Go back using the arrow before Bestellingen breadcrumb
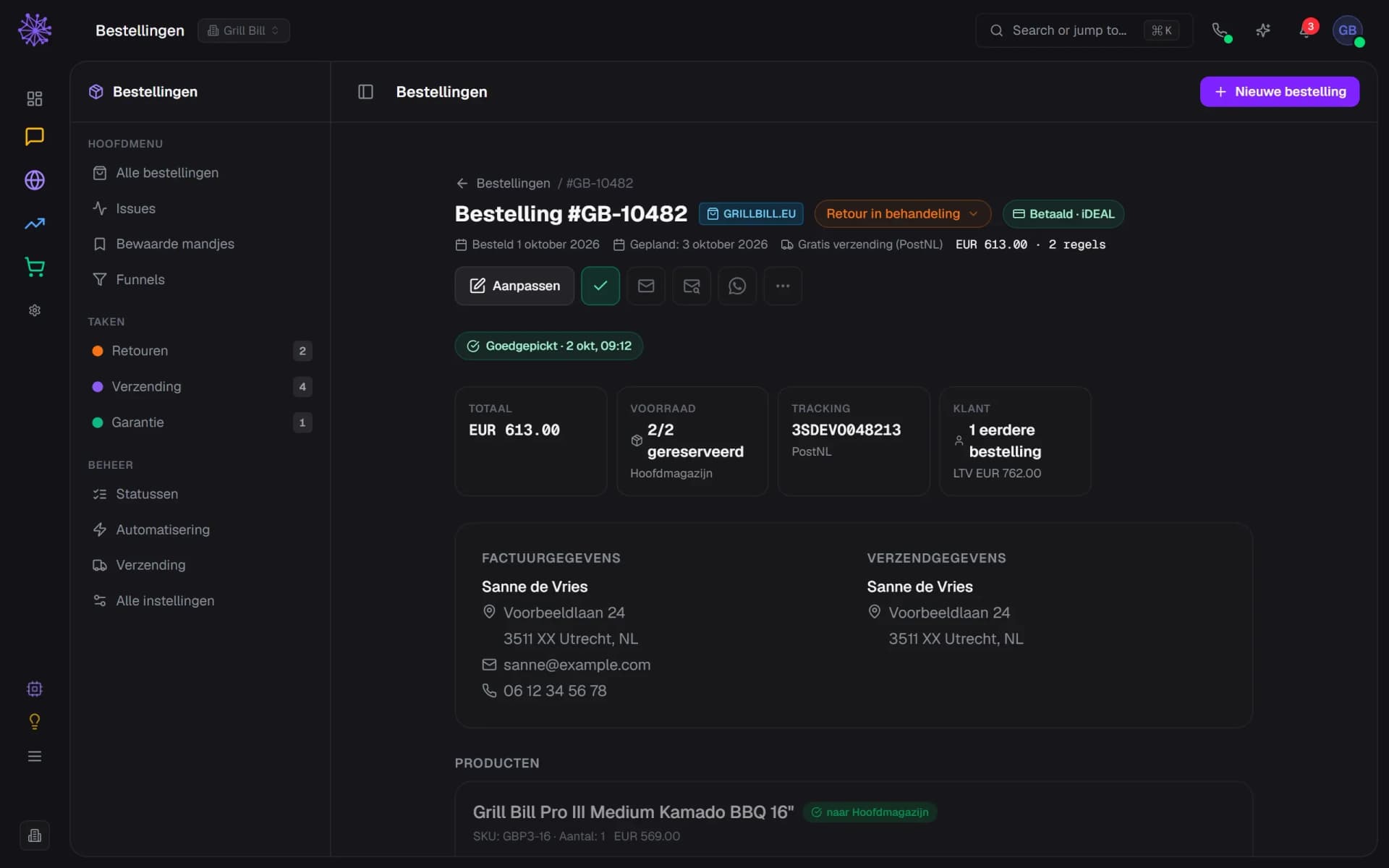 click(462, 184)
